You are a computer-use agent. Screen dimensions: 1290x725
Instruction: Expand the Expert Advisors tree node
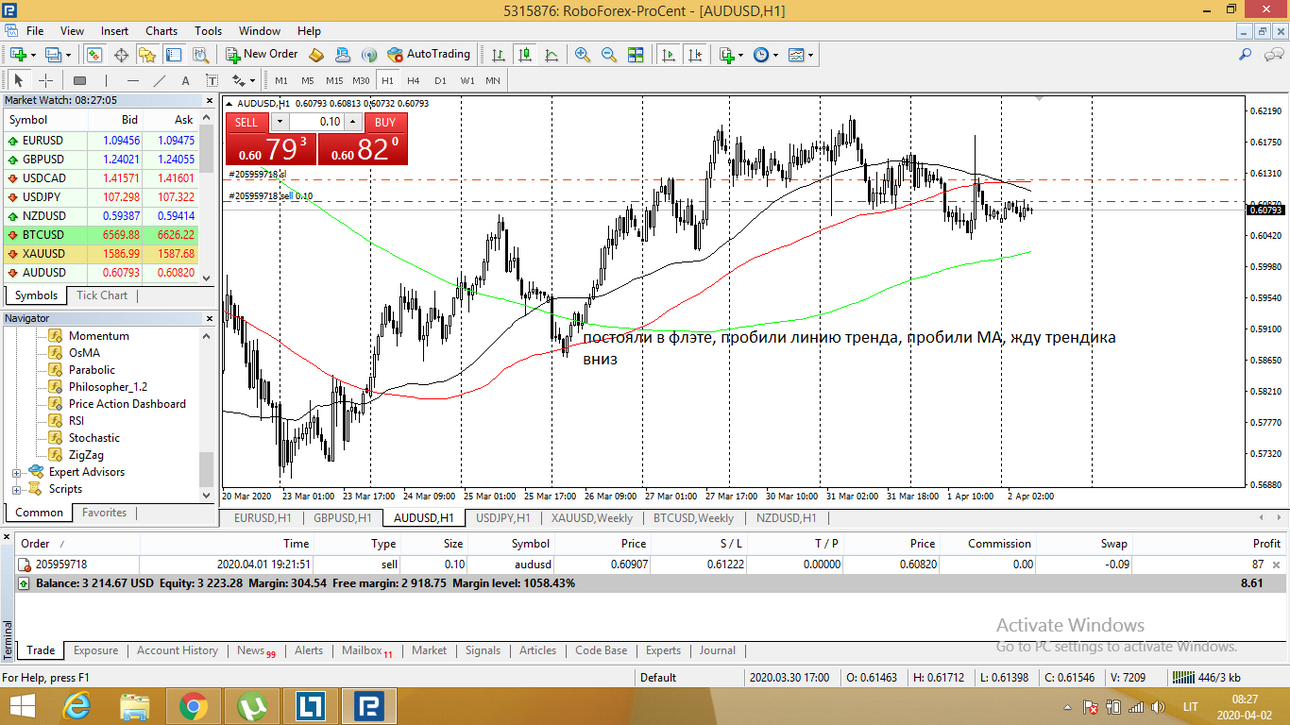point(17,472)
